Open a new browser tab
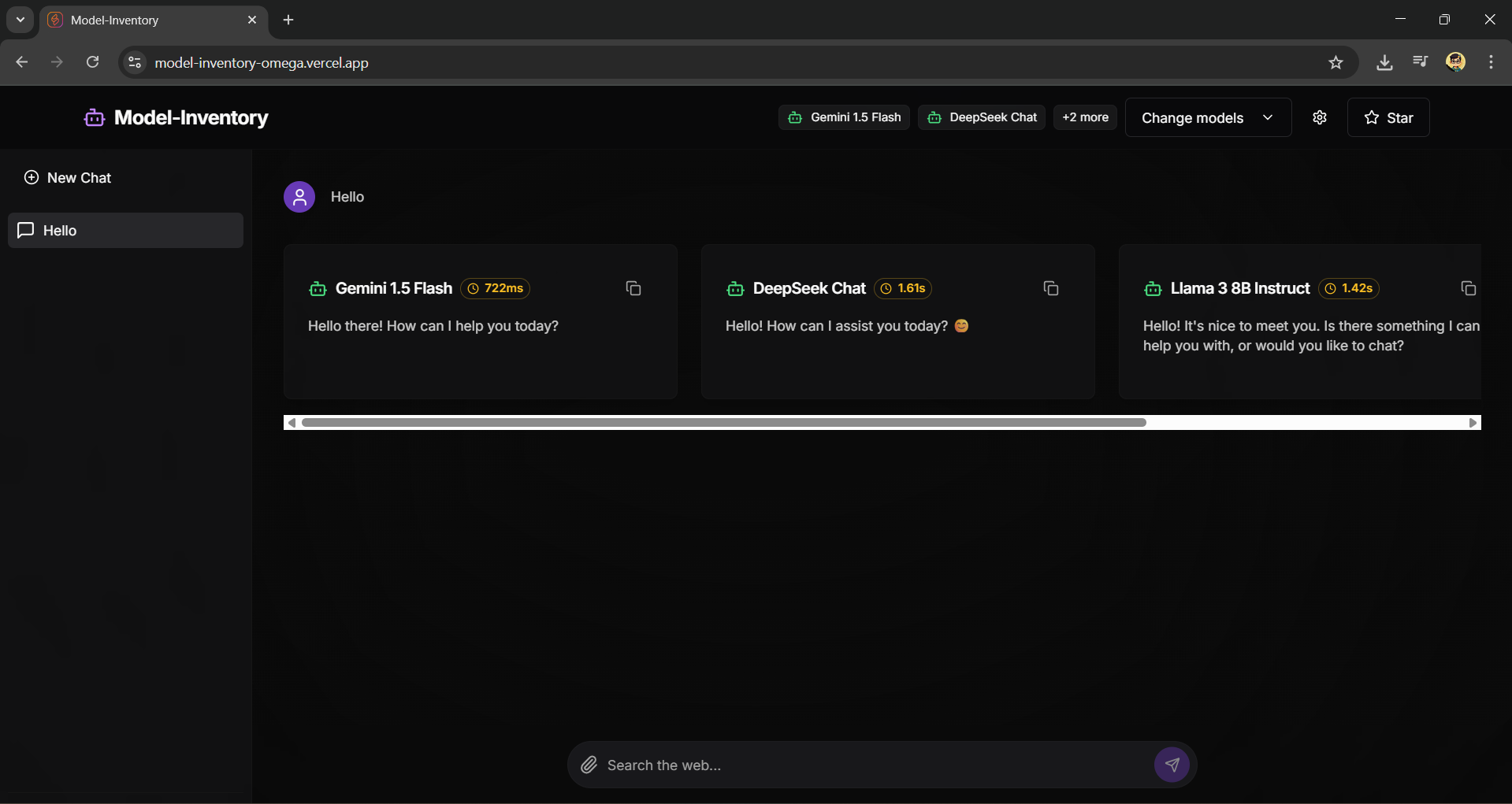The height and width of the screenshot is (804, 1512). tap(288, 20)
